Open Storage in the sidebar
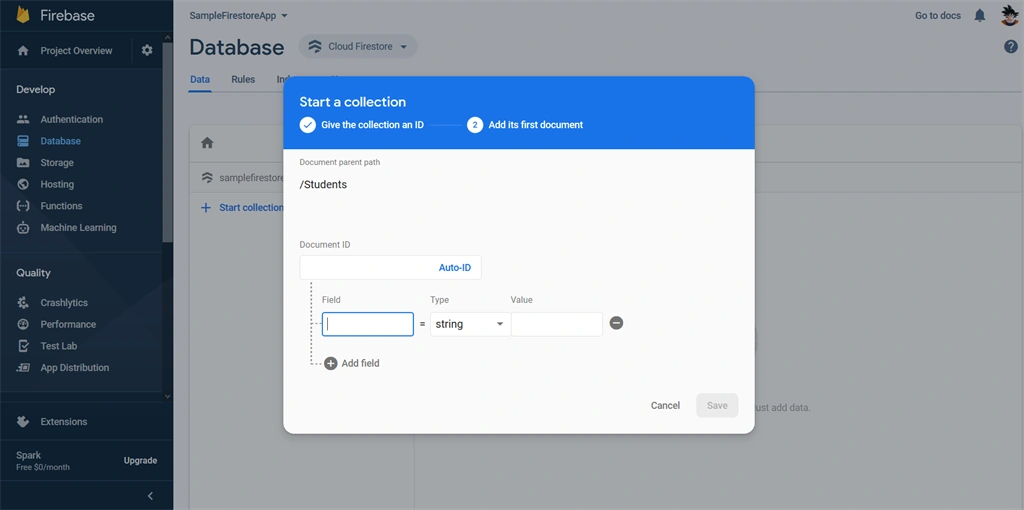Viewport: 1024px width, 510px height. [x=57, y=163]
